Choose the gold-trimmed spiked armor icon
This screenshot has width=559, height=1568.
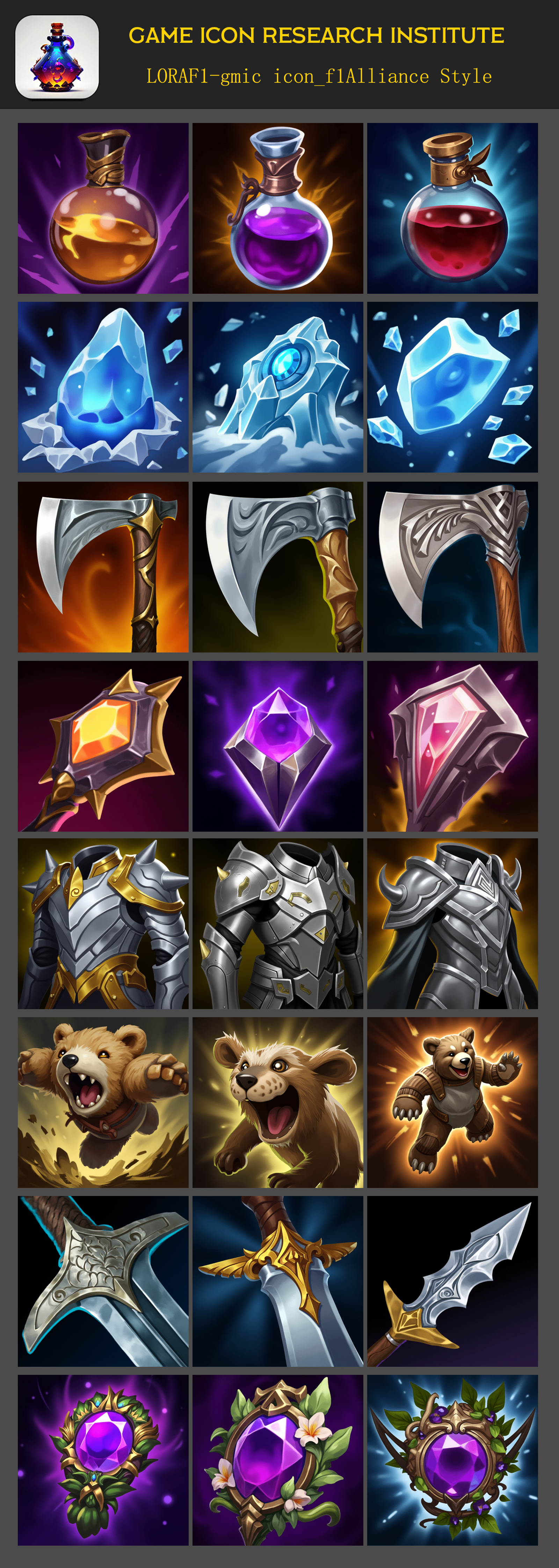103,924
